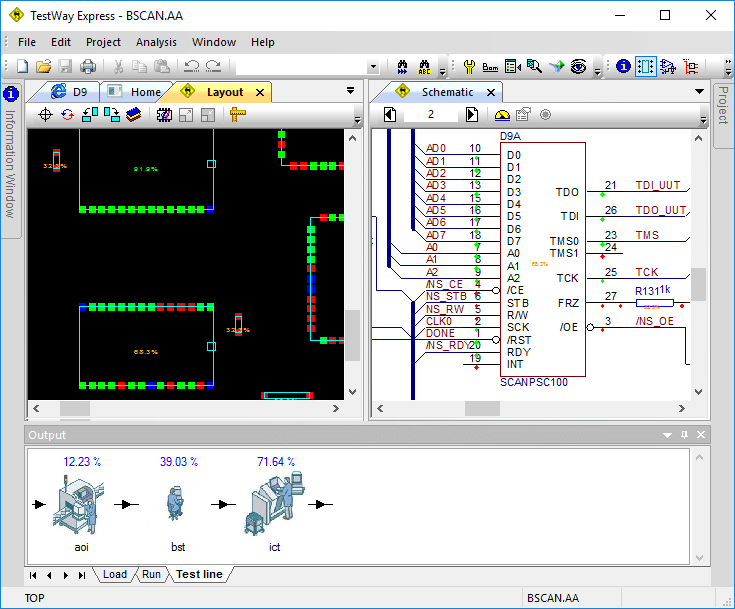Open the Analysis menu
Screen dimensions: 735x609
(x=156, y=42)
